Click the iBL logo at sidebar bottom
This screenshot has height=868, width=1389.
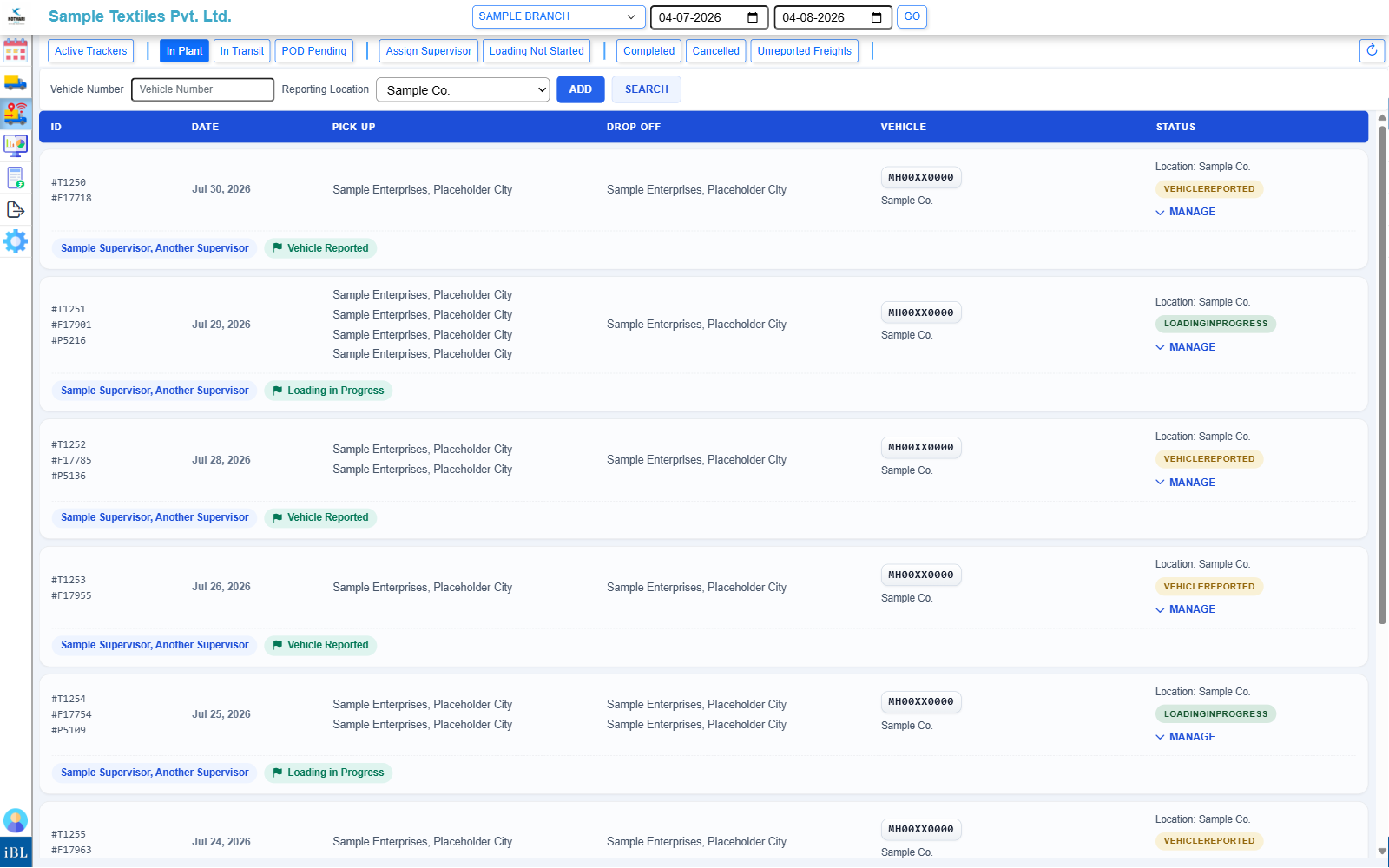[16, 852]
